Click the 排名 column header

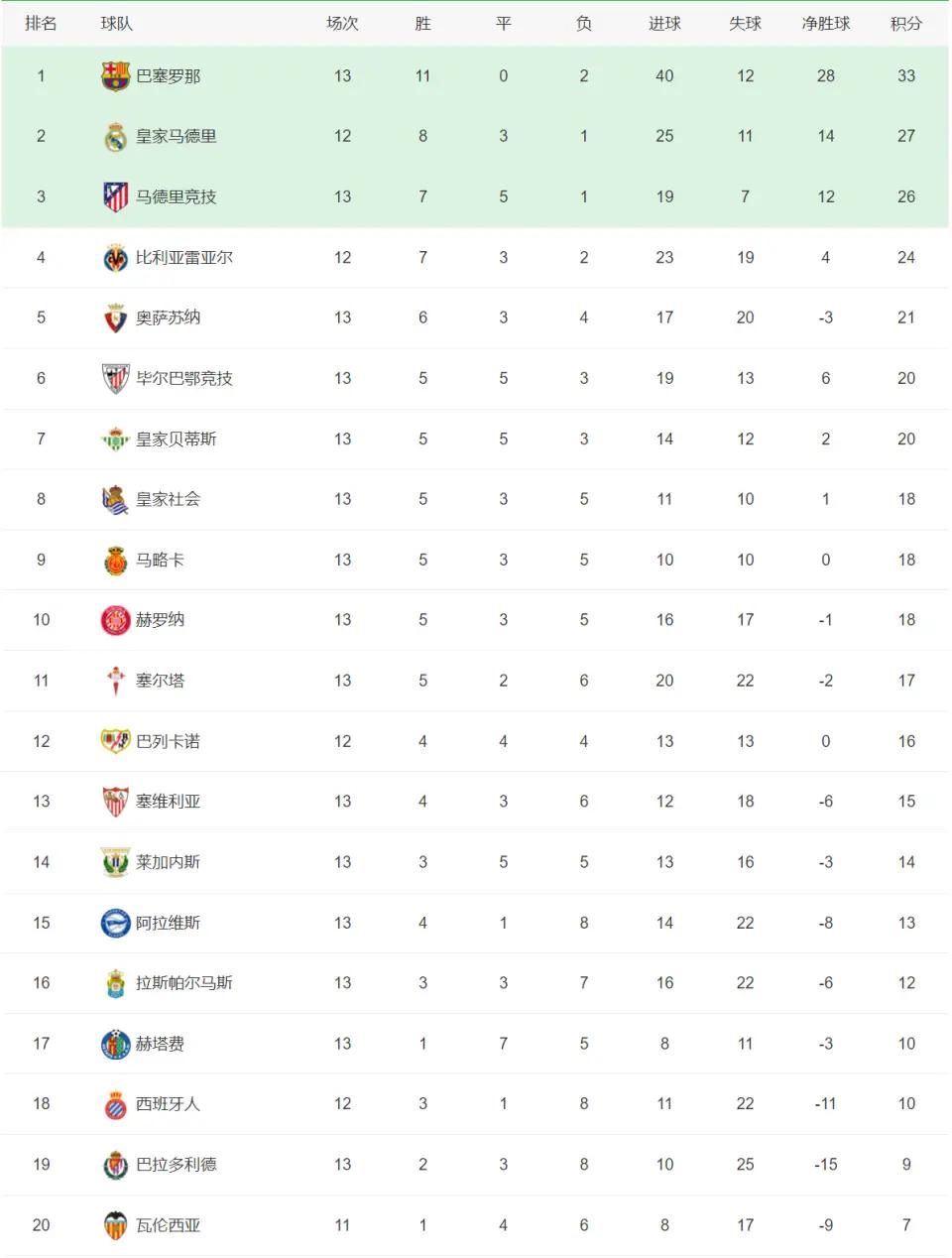coord(41,23)
